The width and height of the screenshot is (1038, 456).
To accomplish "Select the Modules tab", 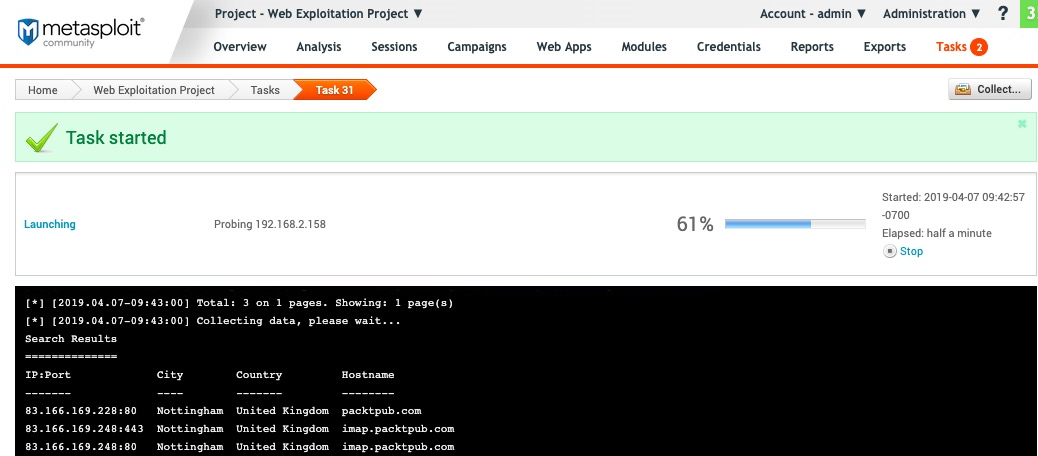I will coord(644,47).
